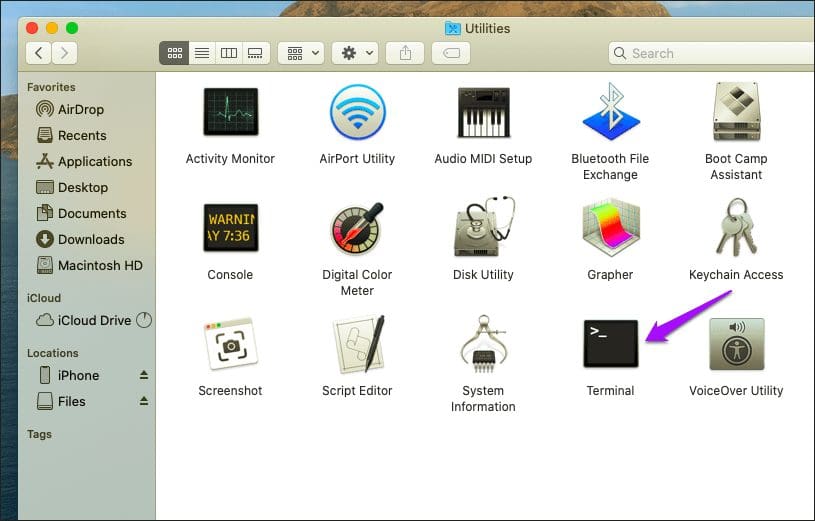Click the "Keychain Access" label text
This screenshot has height=521, width=815.
[x=736, y=275]
